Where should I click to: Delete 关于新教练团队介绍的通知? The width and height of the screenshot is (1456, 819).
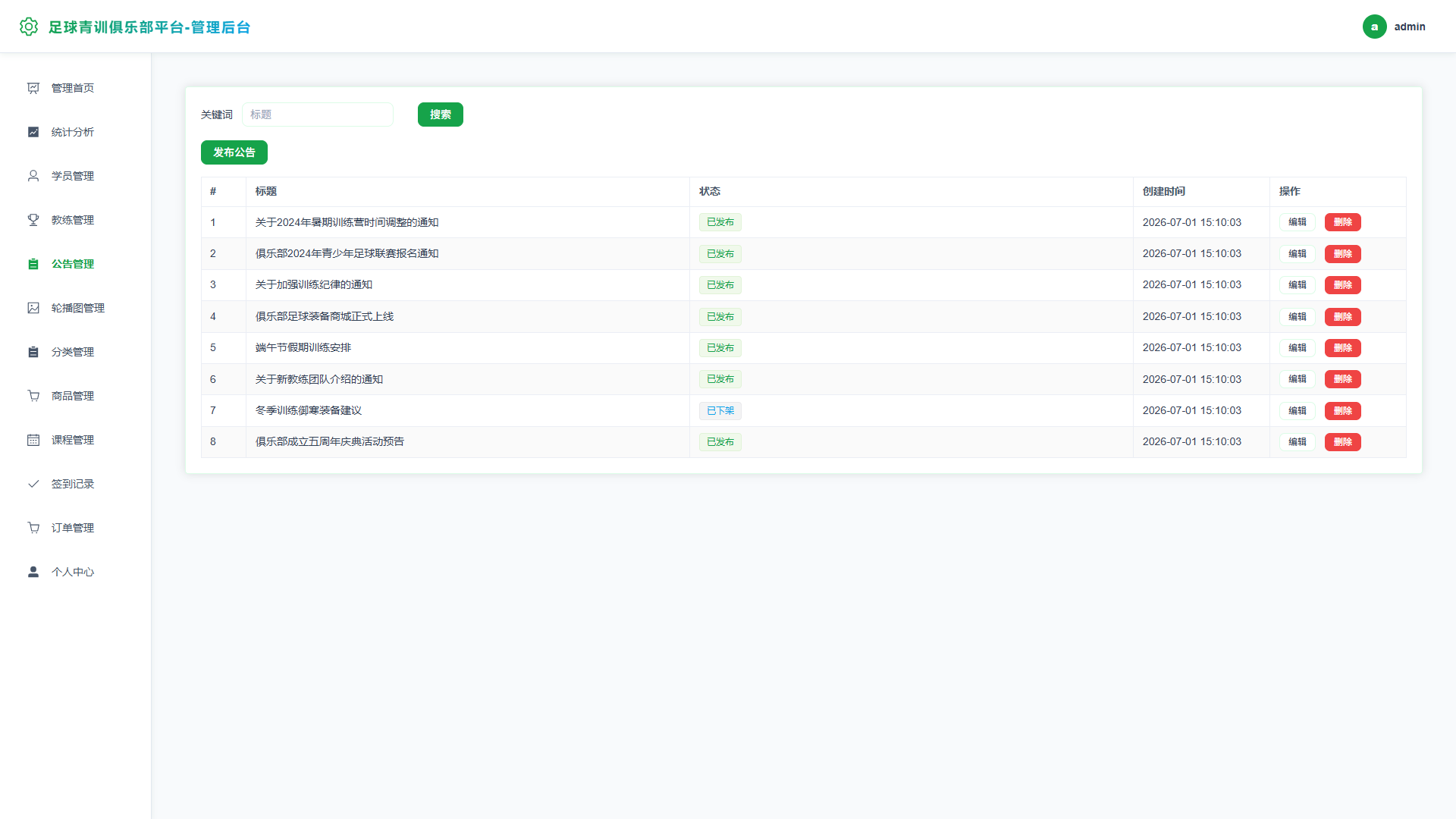(1342, 379)
